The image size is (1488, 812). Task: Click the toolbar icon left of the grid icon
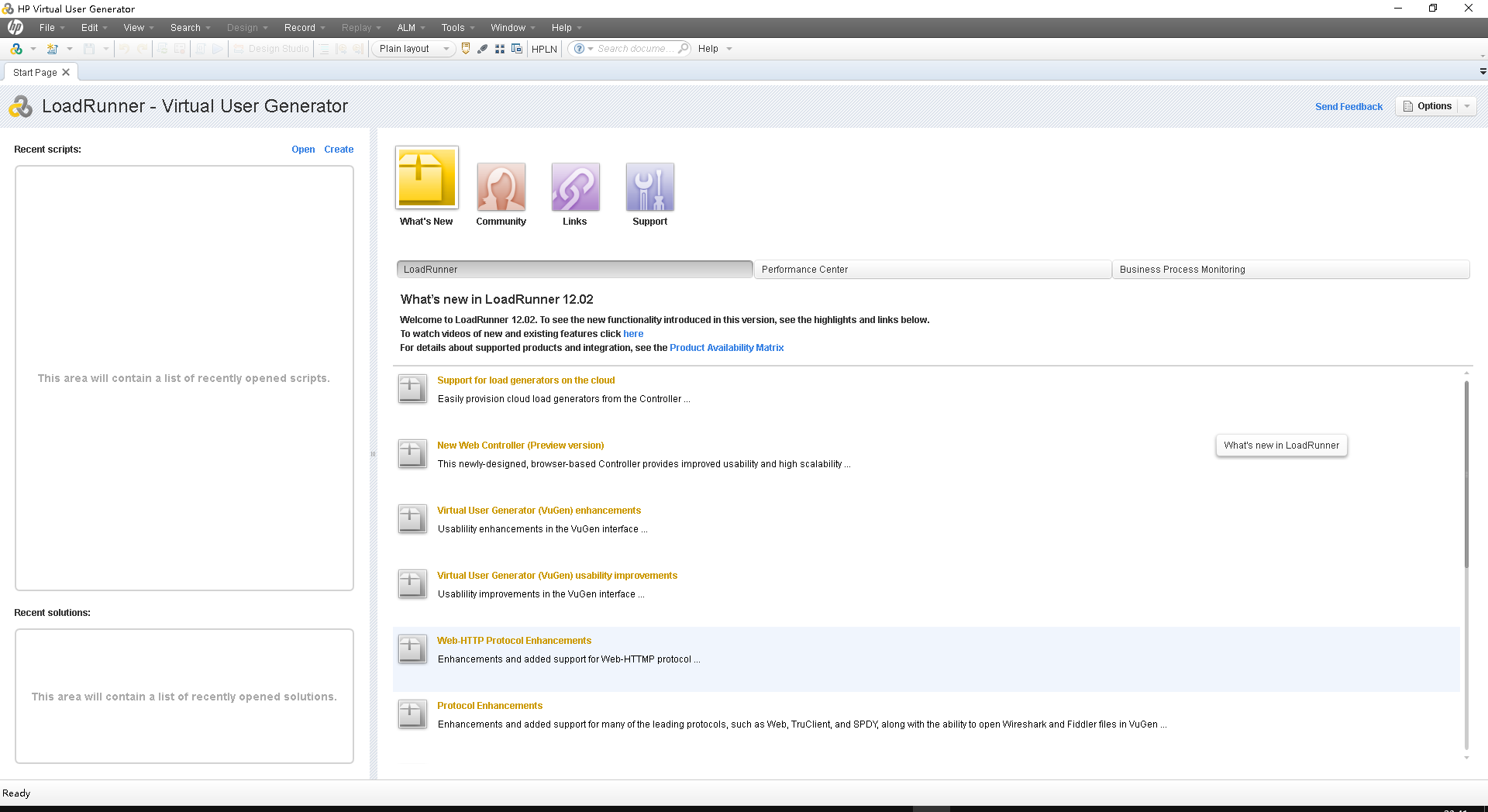(482, 49)
